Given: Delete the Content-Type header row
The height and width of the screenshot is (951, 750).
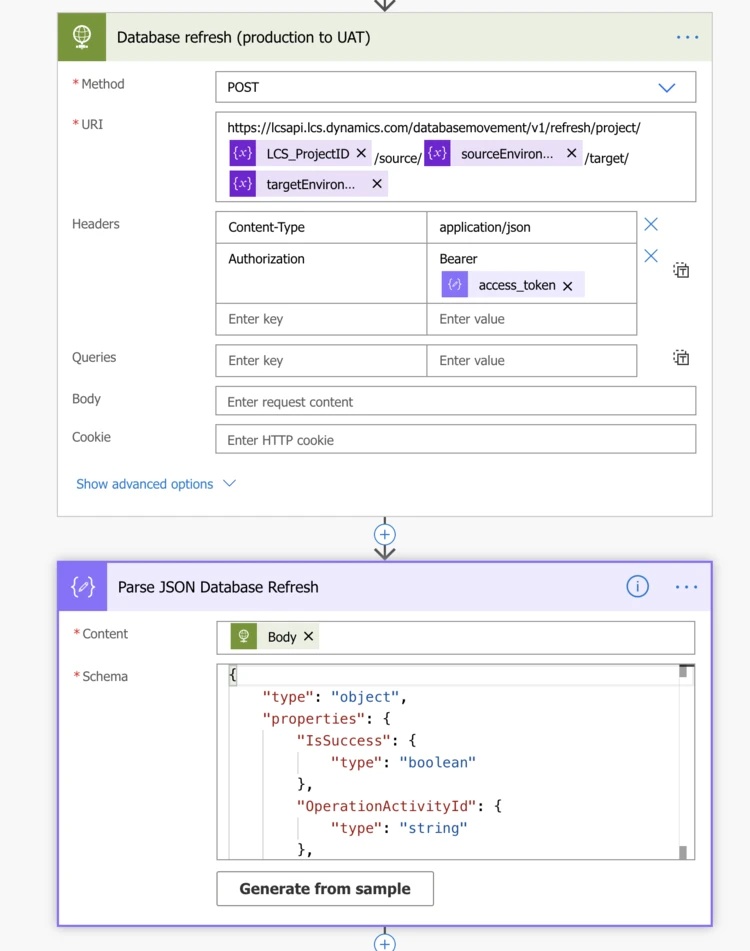Looking at the screenshot, I should click(651, 225).
